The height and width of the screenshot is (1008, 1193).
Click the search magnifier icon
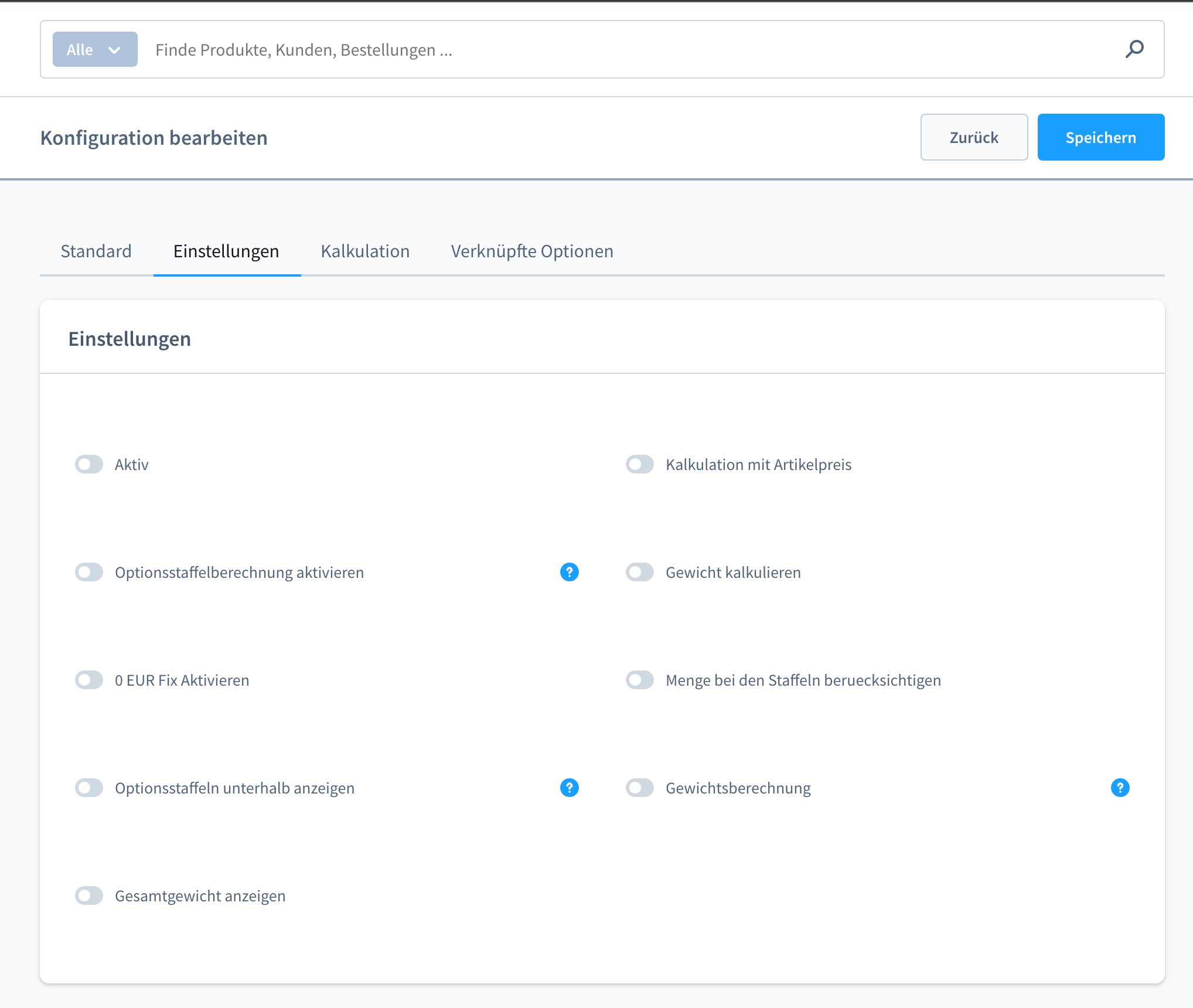1134,49
